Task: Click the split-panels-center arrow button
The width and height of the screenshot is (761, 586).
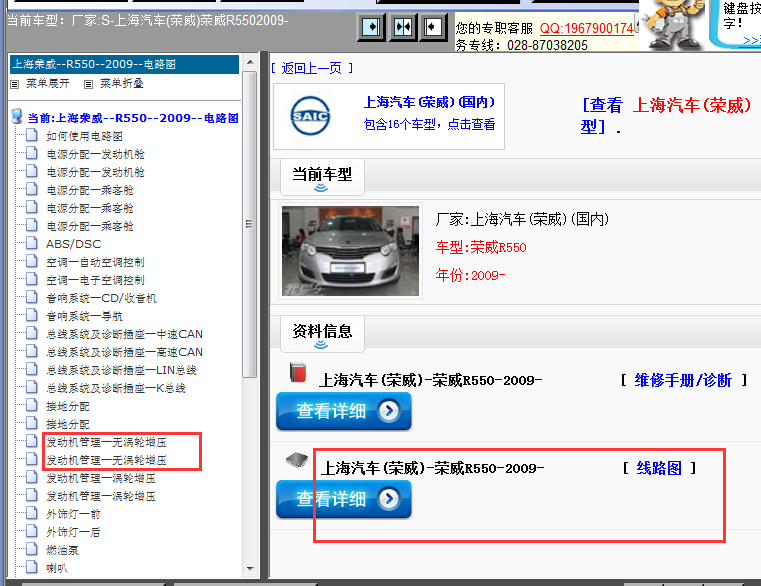Action: pyautogui.click(x=403, y=27)
